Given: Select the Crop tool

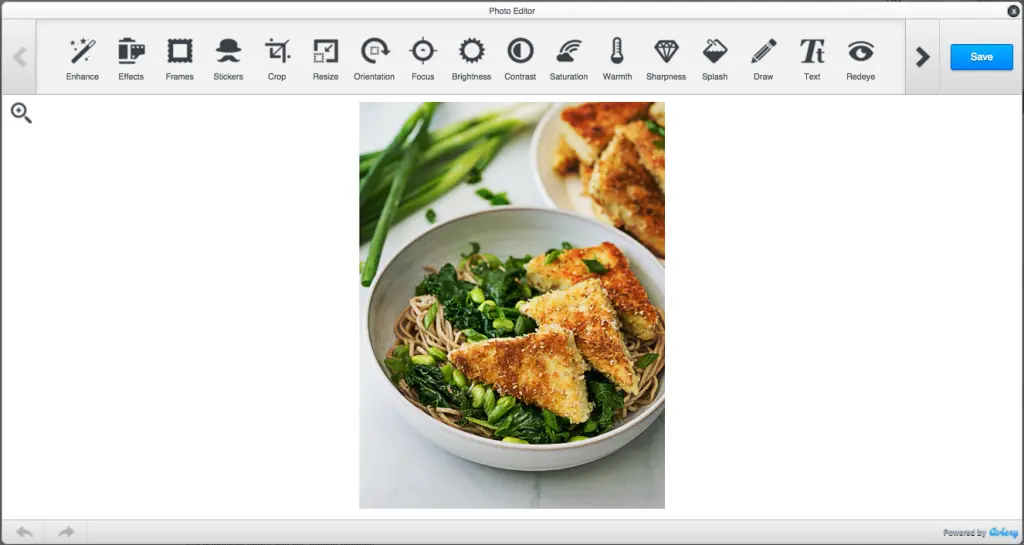Looking at the screenshot, I should (x=277, y=59).
